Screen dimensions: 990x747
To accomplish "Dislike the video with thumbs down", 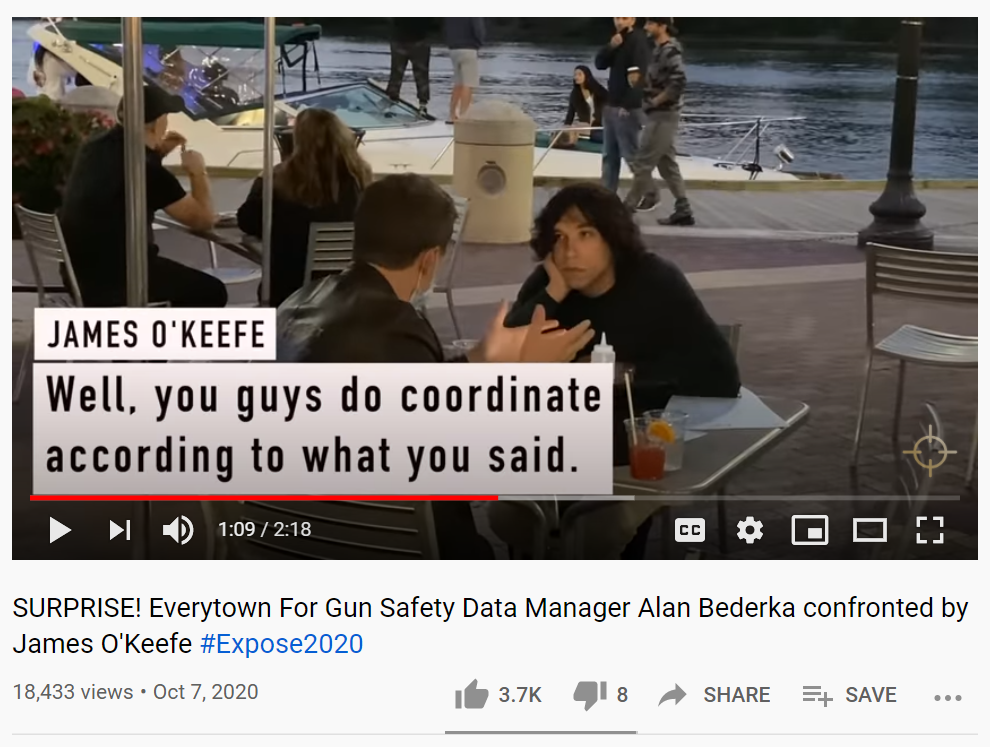I will (589, 695).
